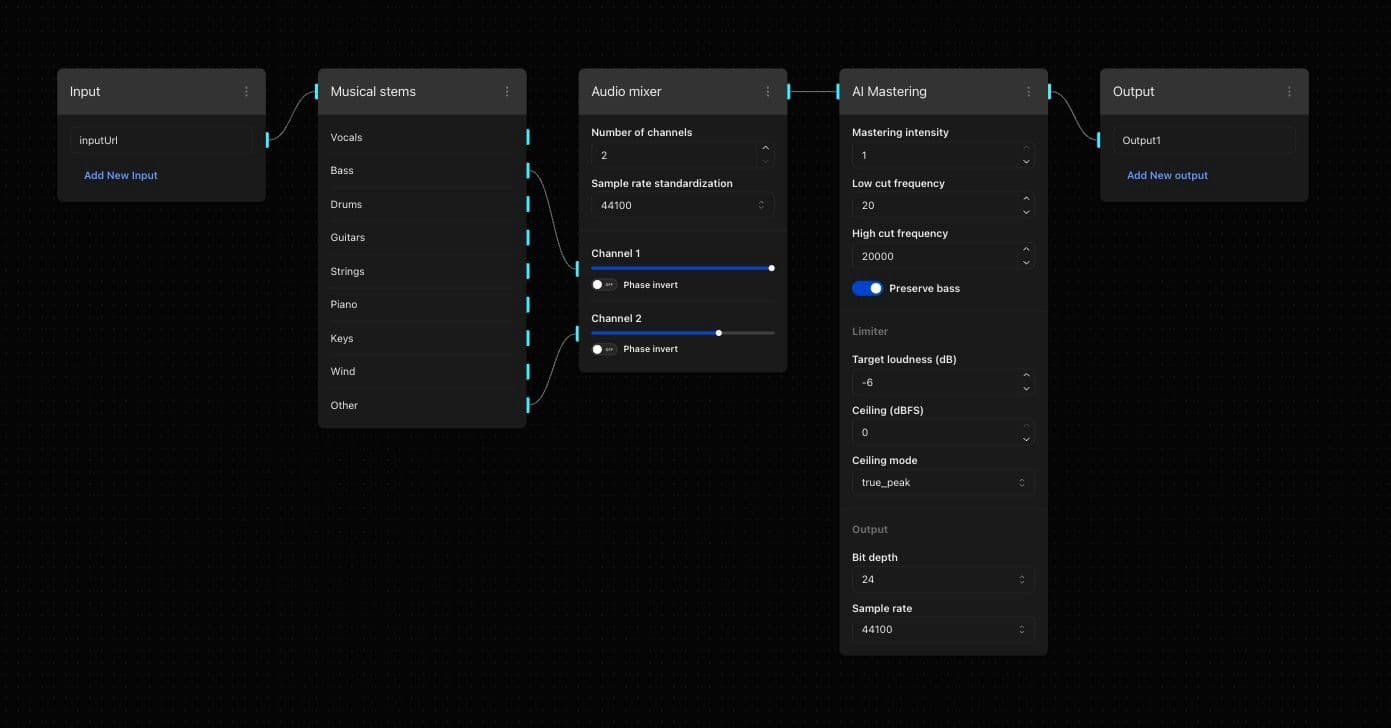Select the Guitars stem row

click(420, 238)
